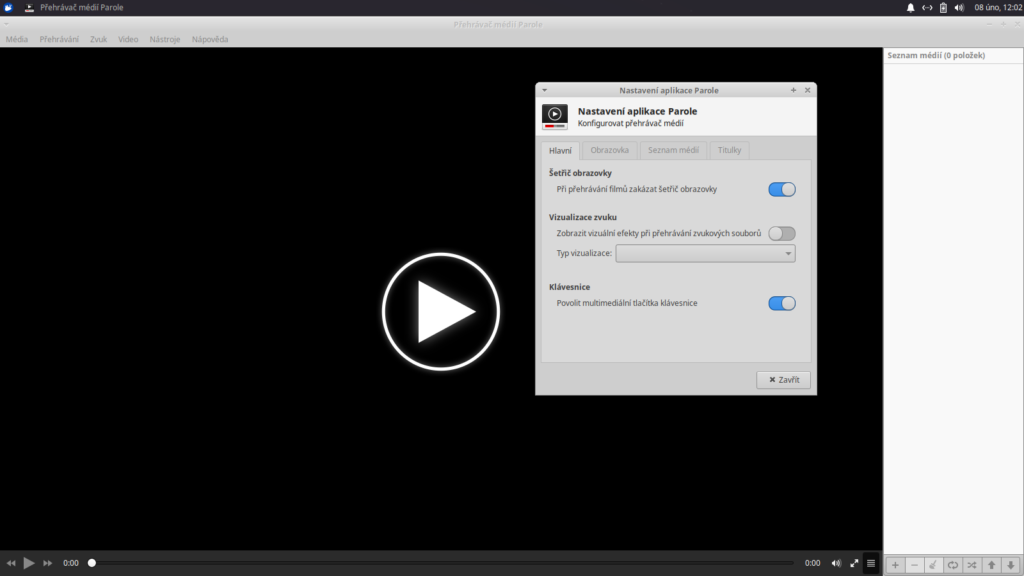Maximize the settings dialog with plus
The width and height of the screenshot is (1024, 576).
(x=793, y=90)
